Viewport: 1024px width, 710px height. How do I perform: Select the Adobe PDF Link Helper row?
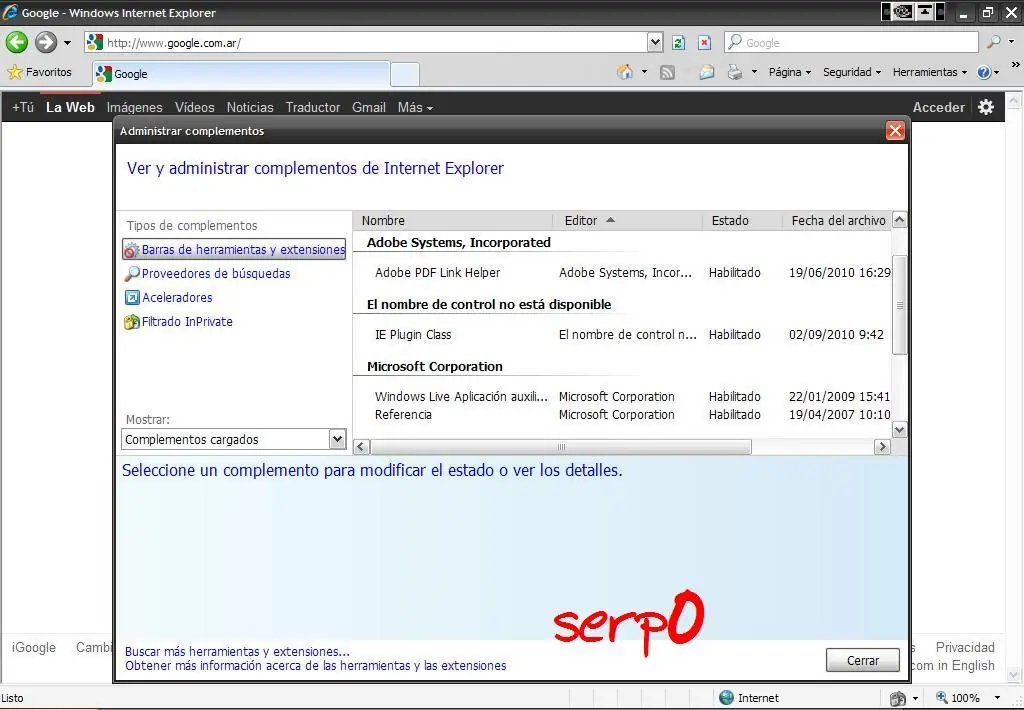622,272
